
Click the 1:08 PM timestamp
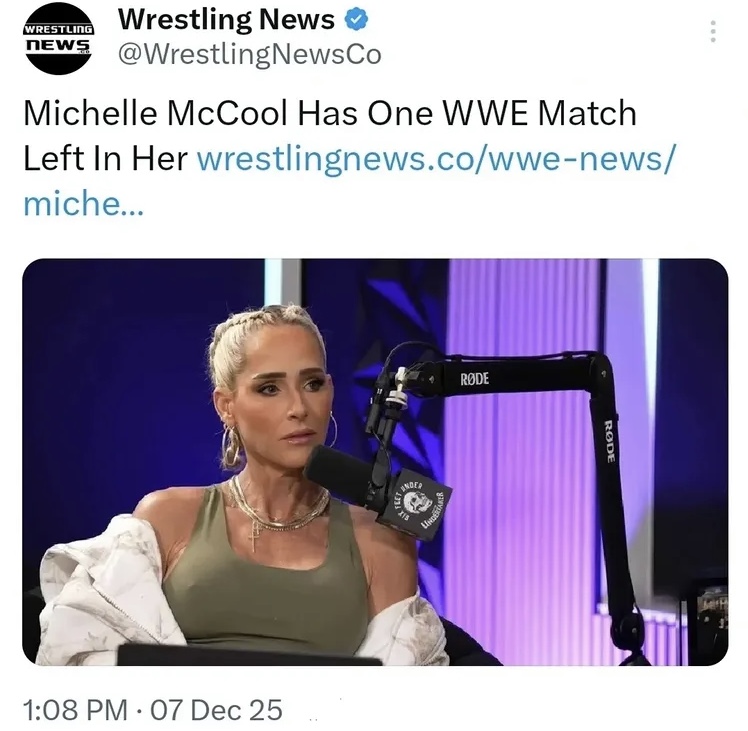(x=75, y=710)
